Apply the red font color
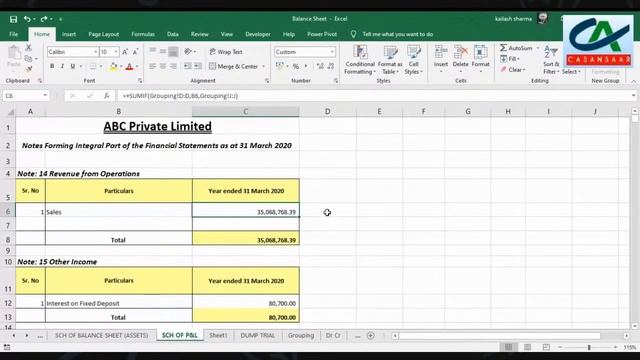This screenshot has width=640, height=360. click(x=129, y=66)
